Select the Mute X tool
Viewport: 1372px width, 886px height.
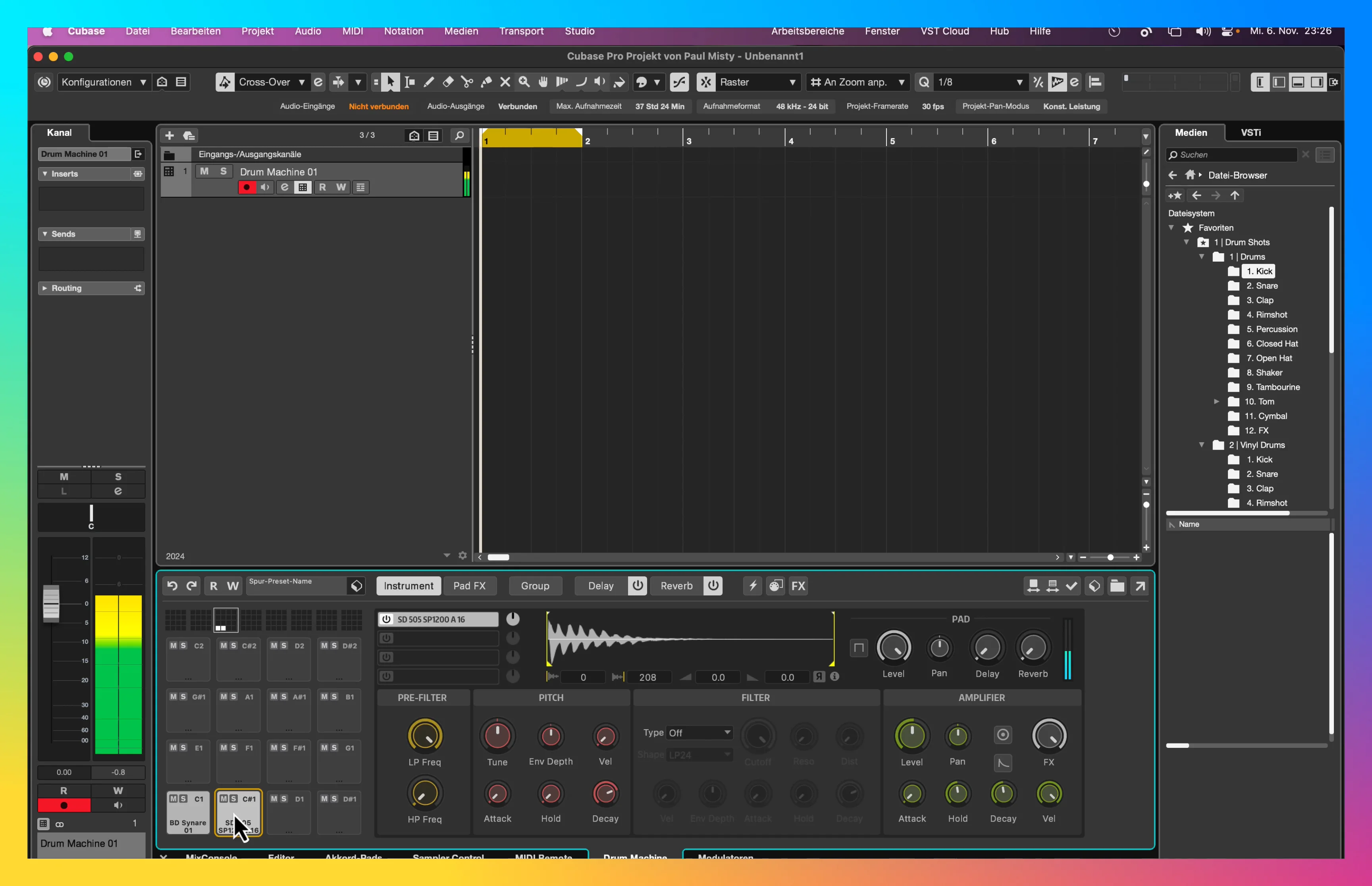[505, 82]
